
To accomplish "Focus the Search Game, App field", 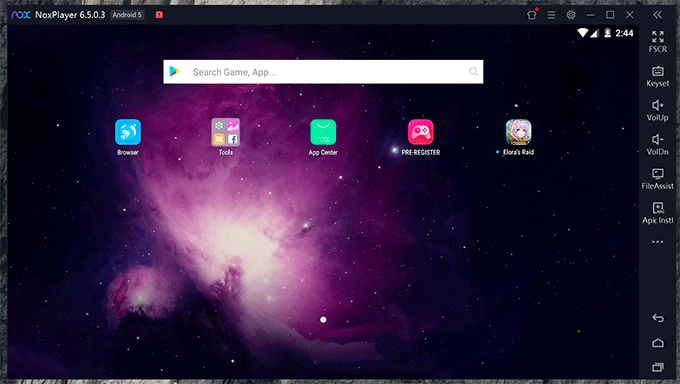I will click(x=323, y=72).
